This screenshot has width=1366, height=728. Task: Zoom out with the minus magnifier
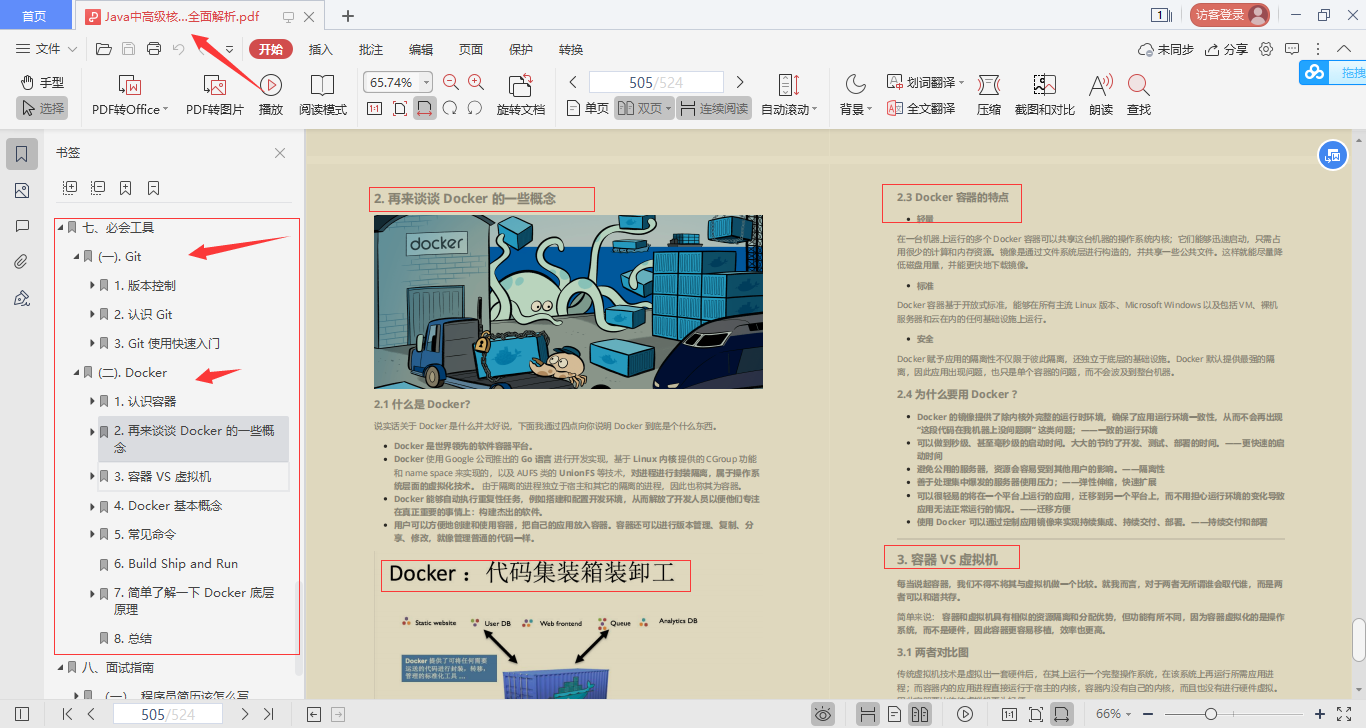pyautogui.click(x=451, y=83)
